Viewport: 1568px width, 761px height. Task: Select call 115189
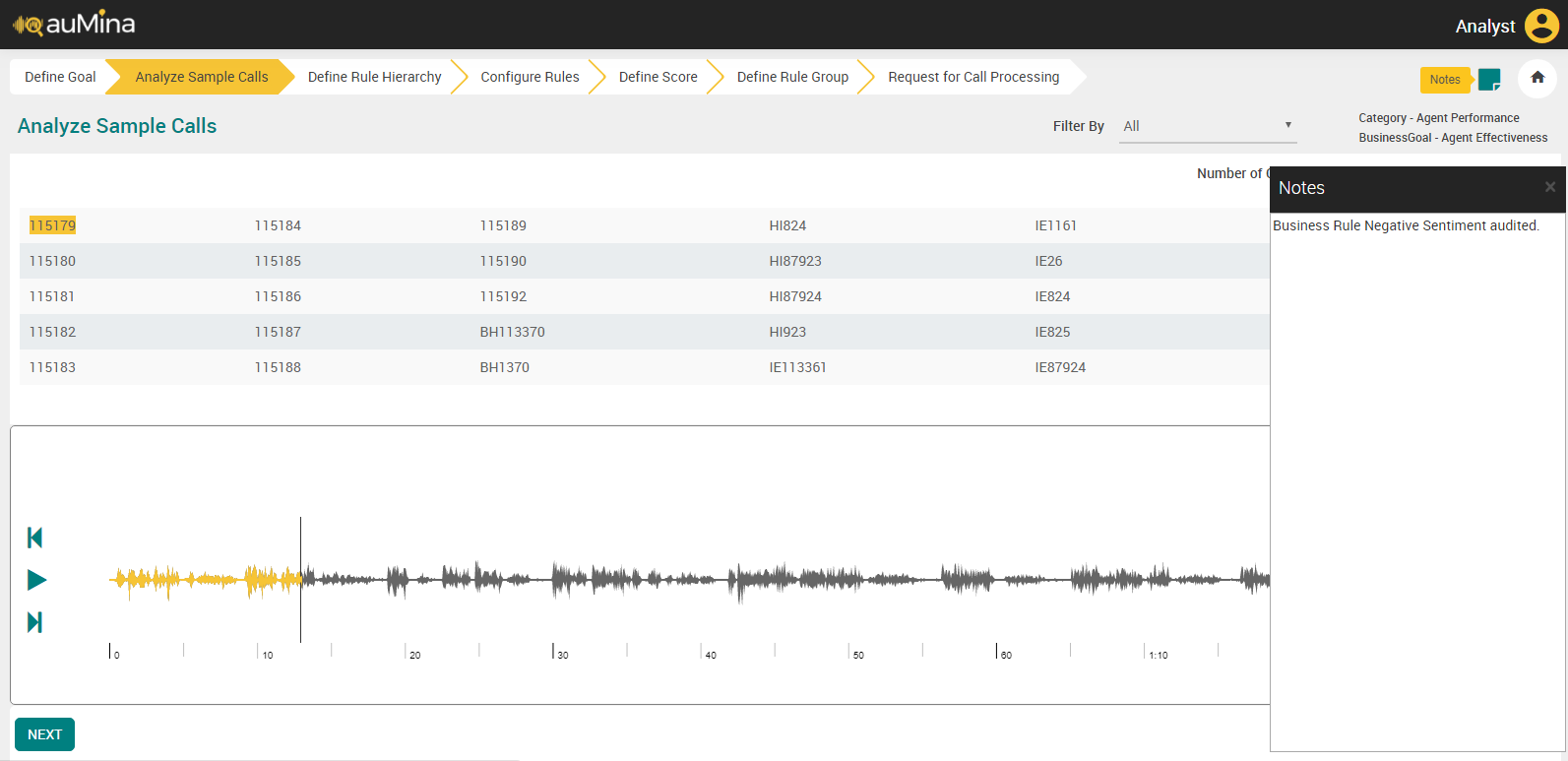503,225
